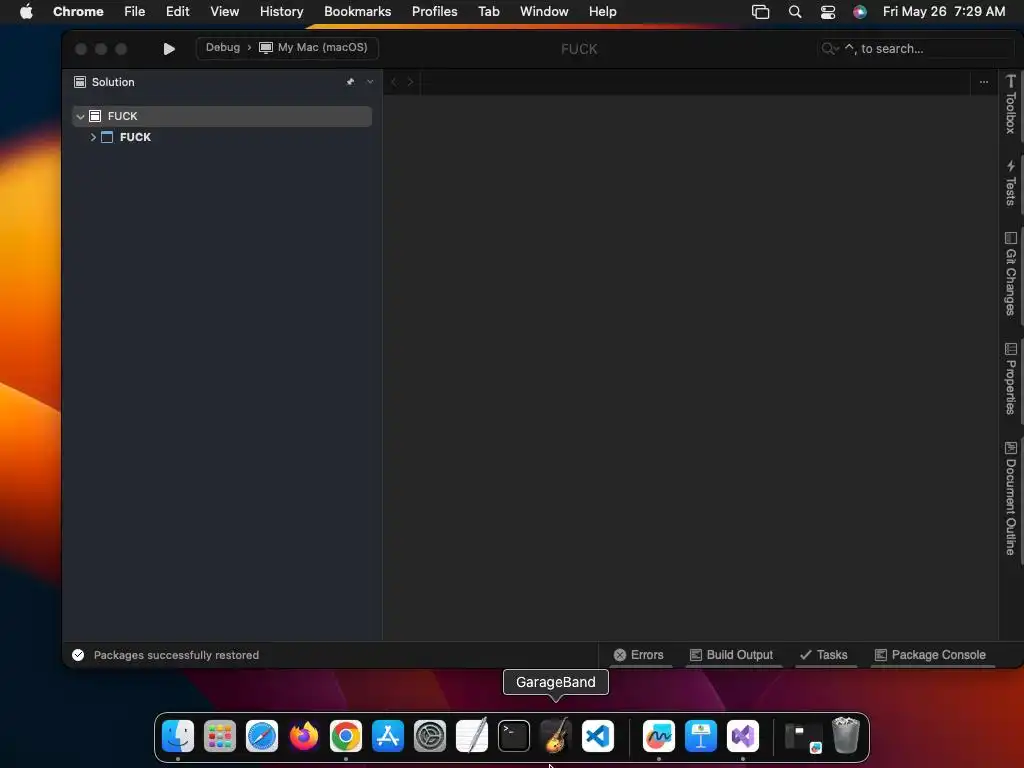Open Freeform from the Dock

658,736
